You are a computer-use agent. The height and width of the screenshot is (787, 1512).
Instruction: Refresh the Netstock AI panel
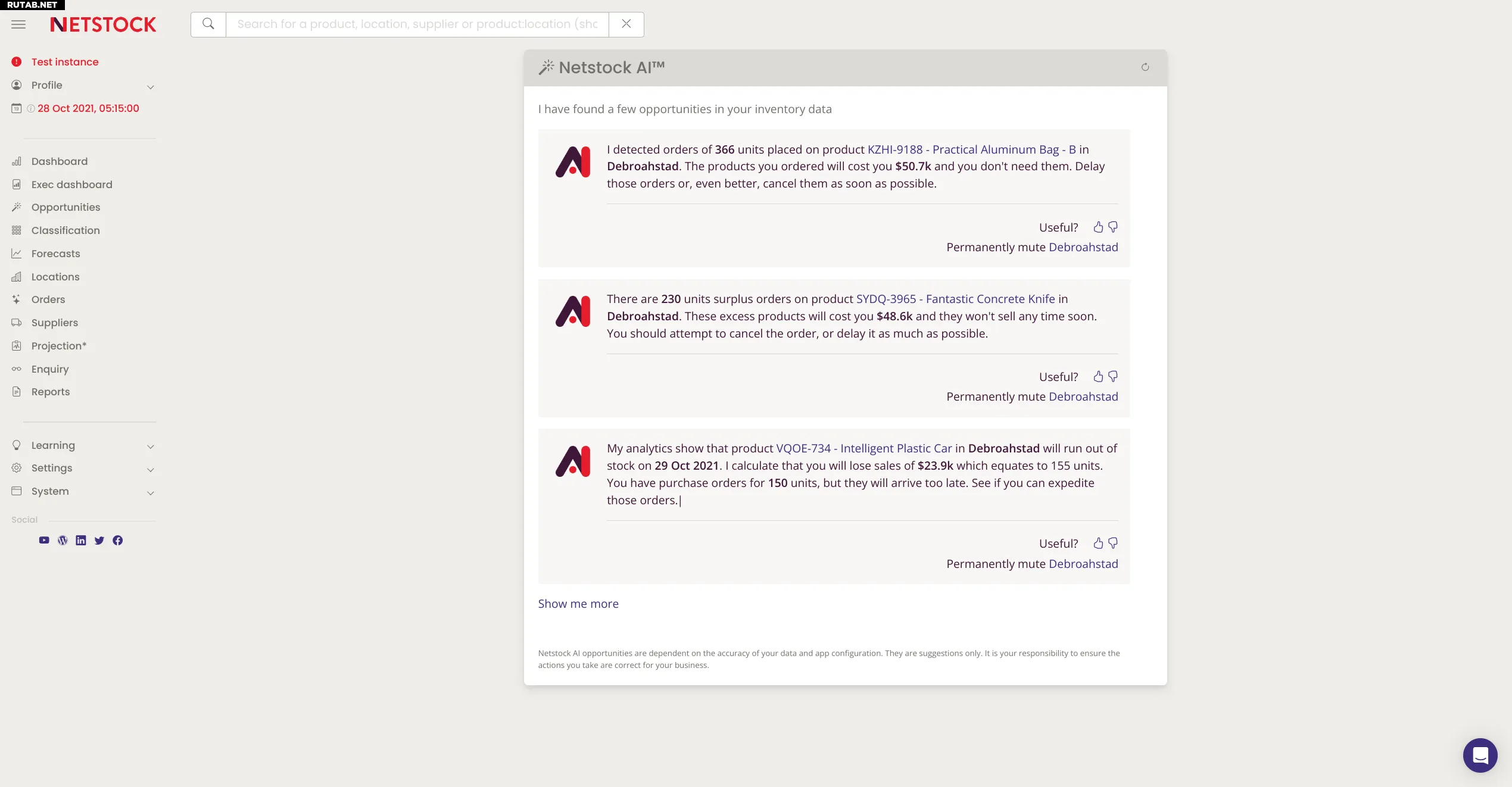(1145, 67)
